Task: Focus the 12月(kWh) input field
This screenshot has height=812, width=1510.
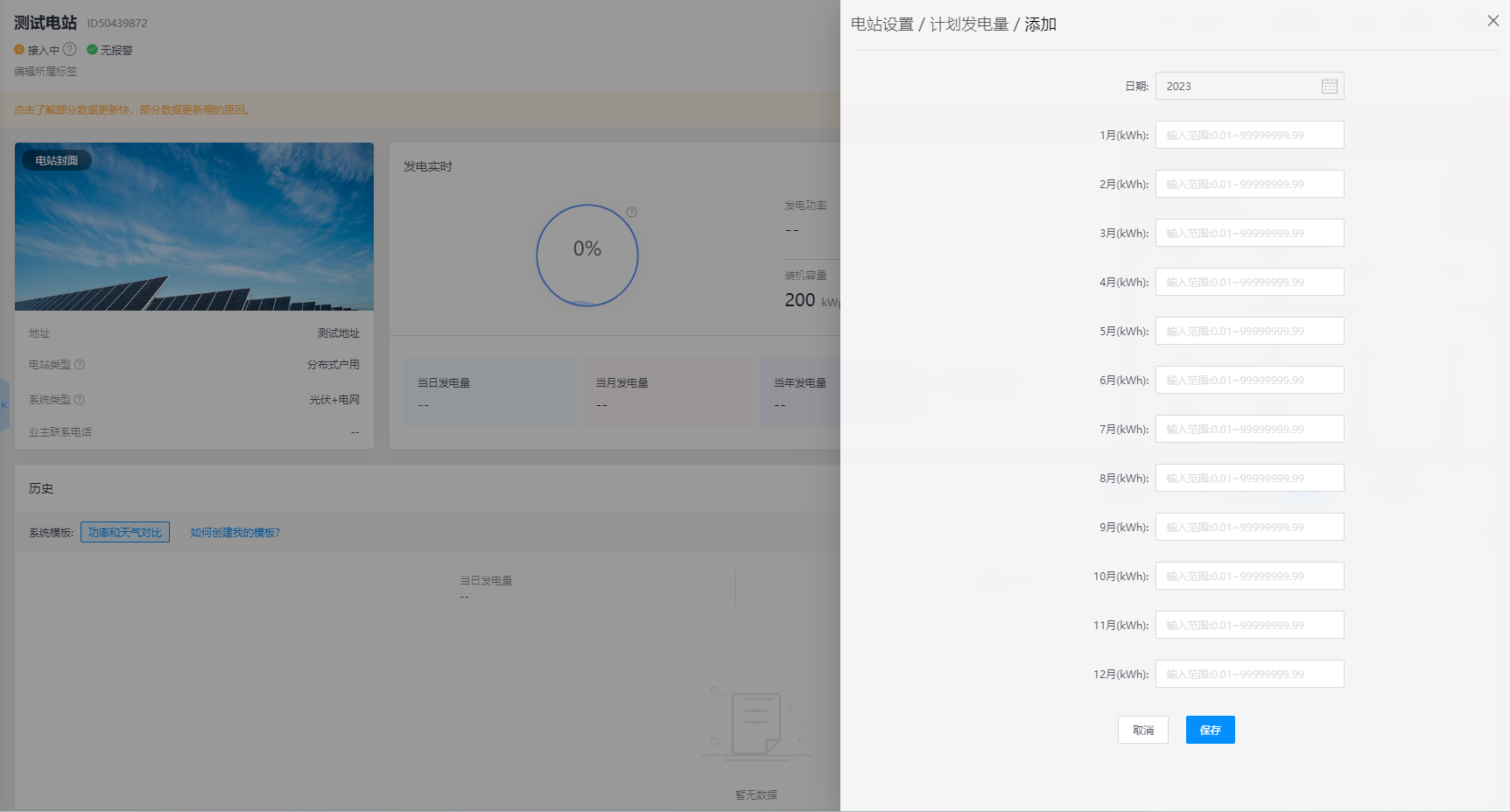Action: pos(1249,675)
